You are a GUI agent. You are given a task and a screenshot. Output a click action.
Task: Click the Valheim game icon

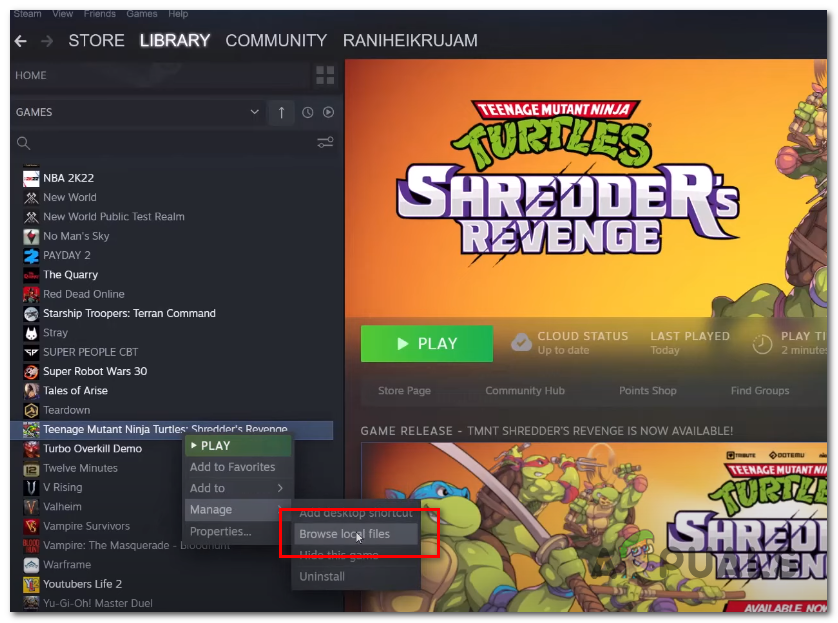point(31,507)
